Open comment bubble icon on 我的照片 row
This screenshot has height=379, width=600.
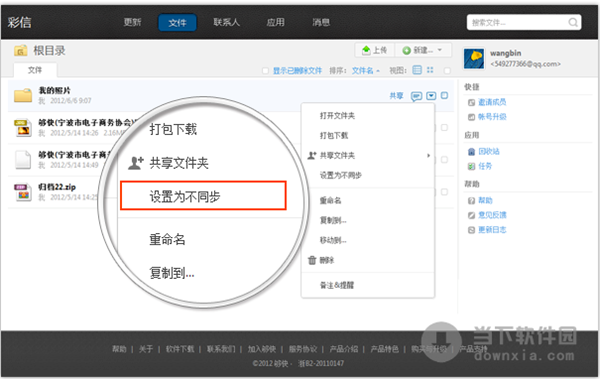[x=416, y=96]
